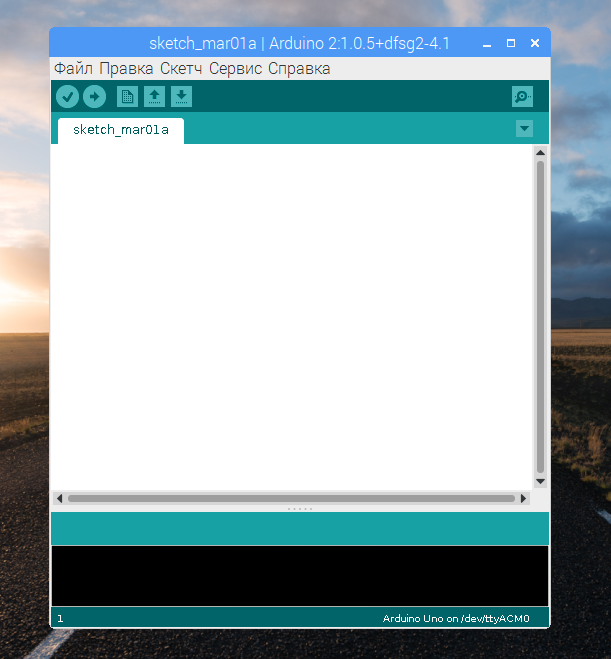Minimize the Arduino window
611x659 pixels.
(487, 43)
